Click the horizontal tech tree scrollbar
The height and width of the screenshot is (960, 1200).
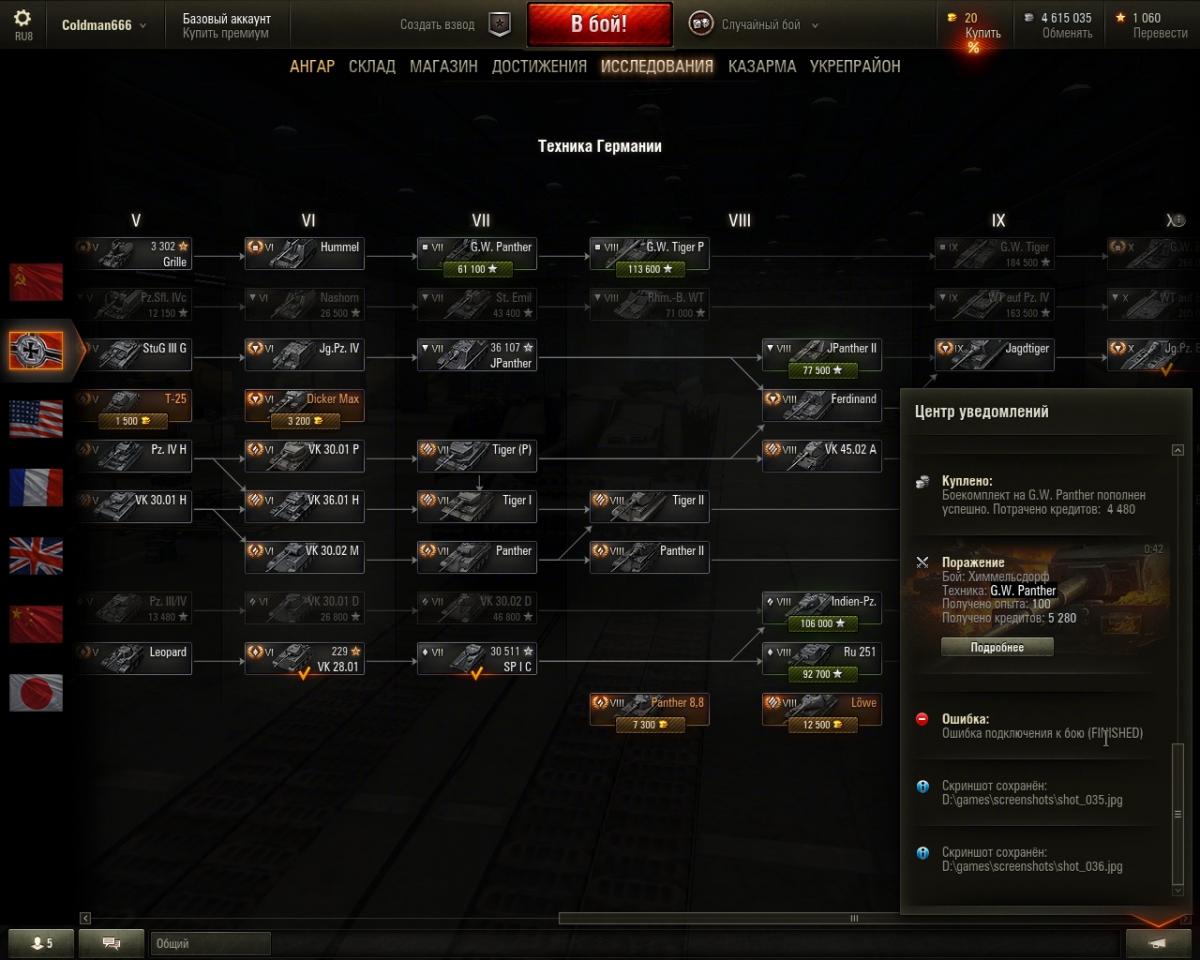click(x=853, y=918)
